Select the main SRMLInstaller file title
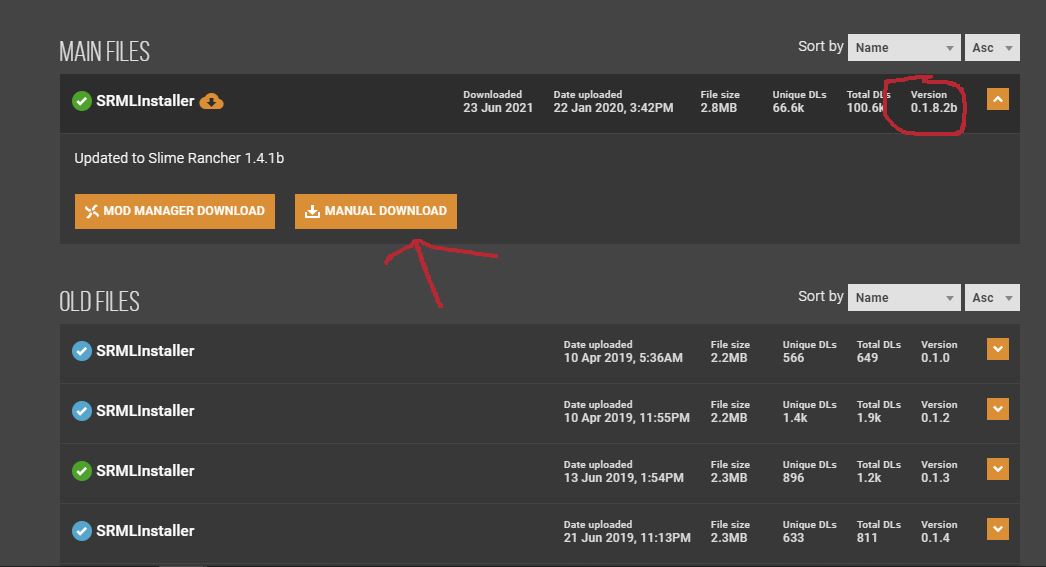The width and height of the screenshot is (1046, 567). (145, 101)
